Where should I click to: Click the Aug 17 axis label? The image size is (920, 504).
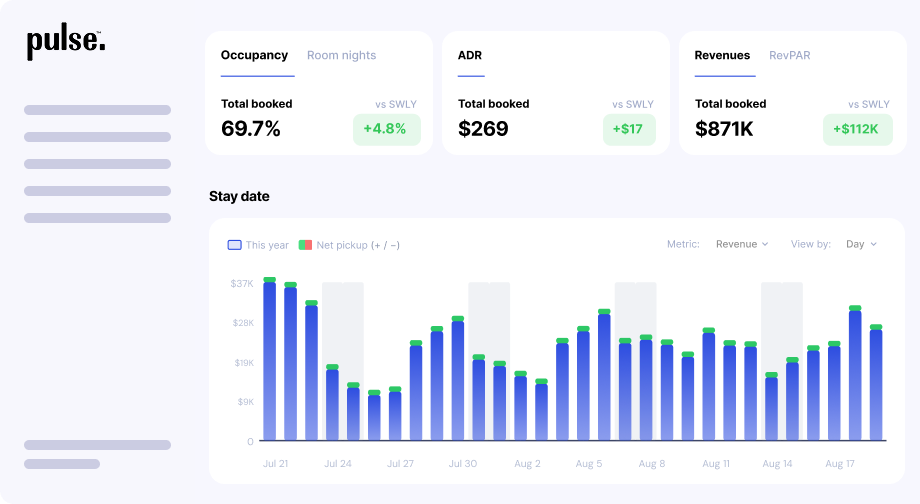[x=840, y=464]
